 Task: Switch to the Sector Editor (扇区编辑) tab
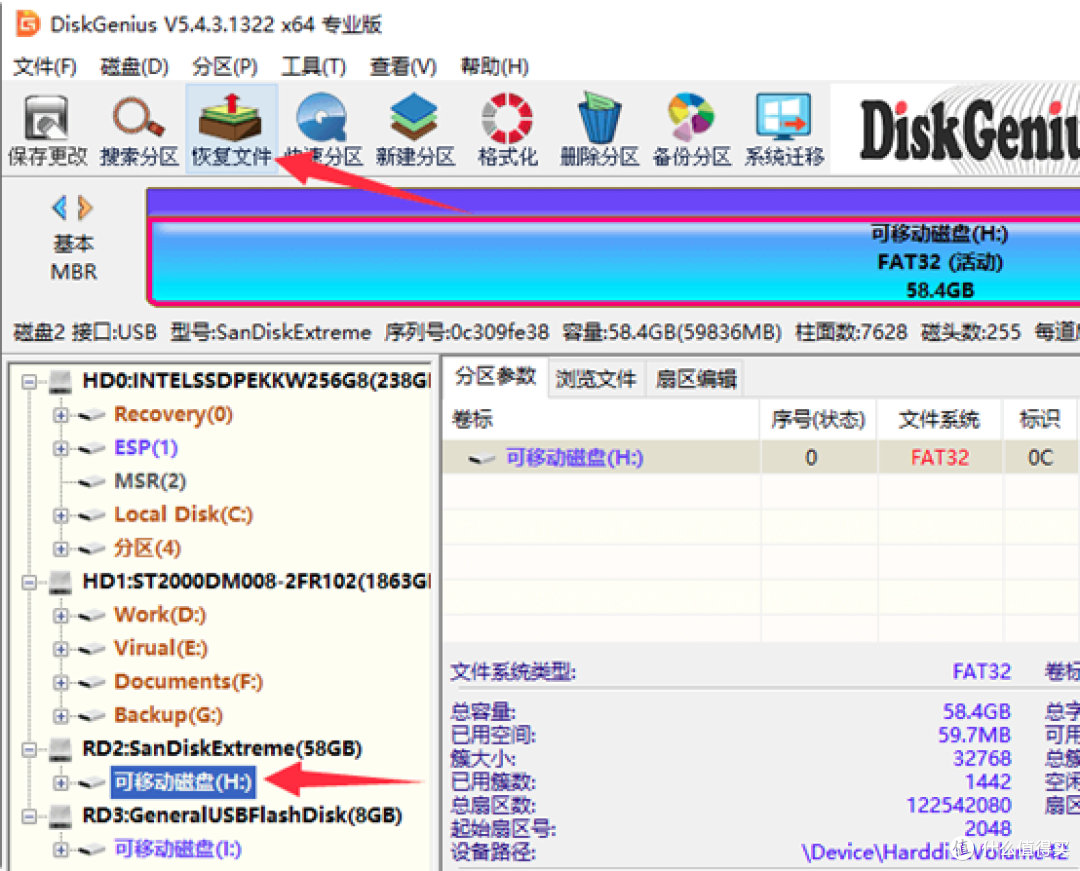[x=696, y=379]
